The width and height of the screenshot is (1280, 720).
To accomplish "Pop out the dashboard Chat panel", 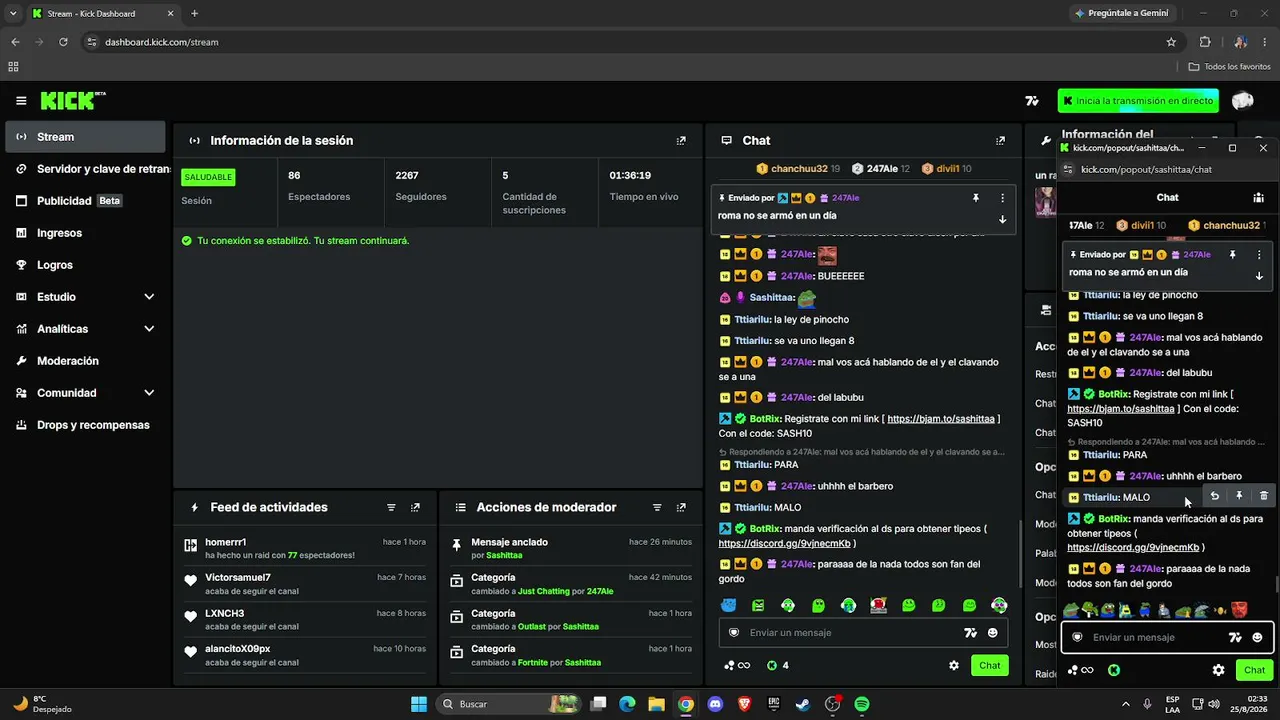I will tap(1000, 141).
